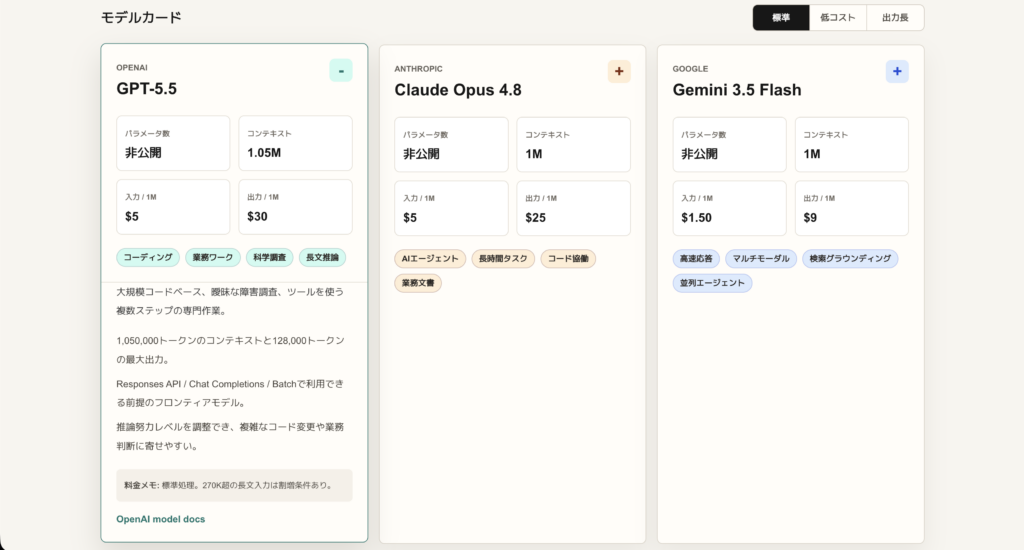
Task: Click the Responses API description paragraph
Action: tap(230, 393)
